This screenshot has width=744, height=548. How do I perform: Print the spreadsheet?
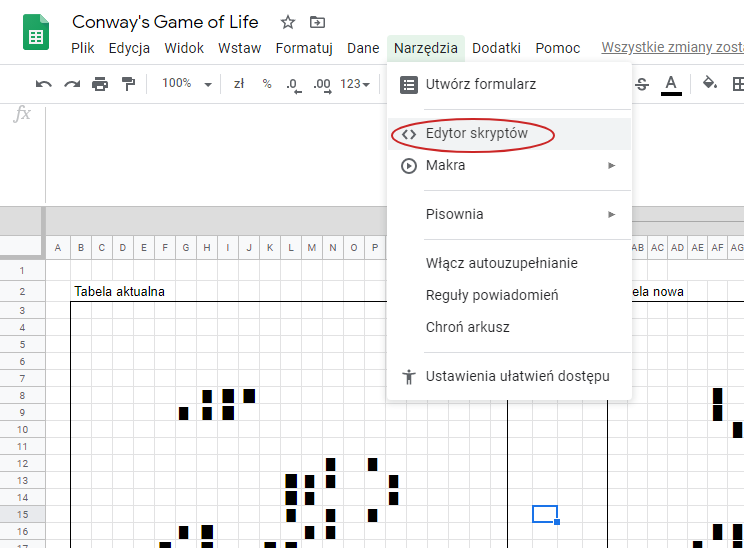100,84
